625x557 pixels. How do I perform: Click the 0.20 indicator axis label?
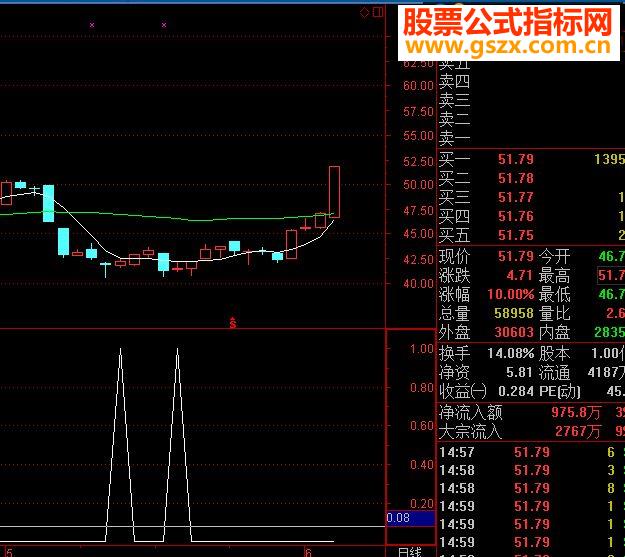(x=422, y=504)
